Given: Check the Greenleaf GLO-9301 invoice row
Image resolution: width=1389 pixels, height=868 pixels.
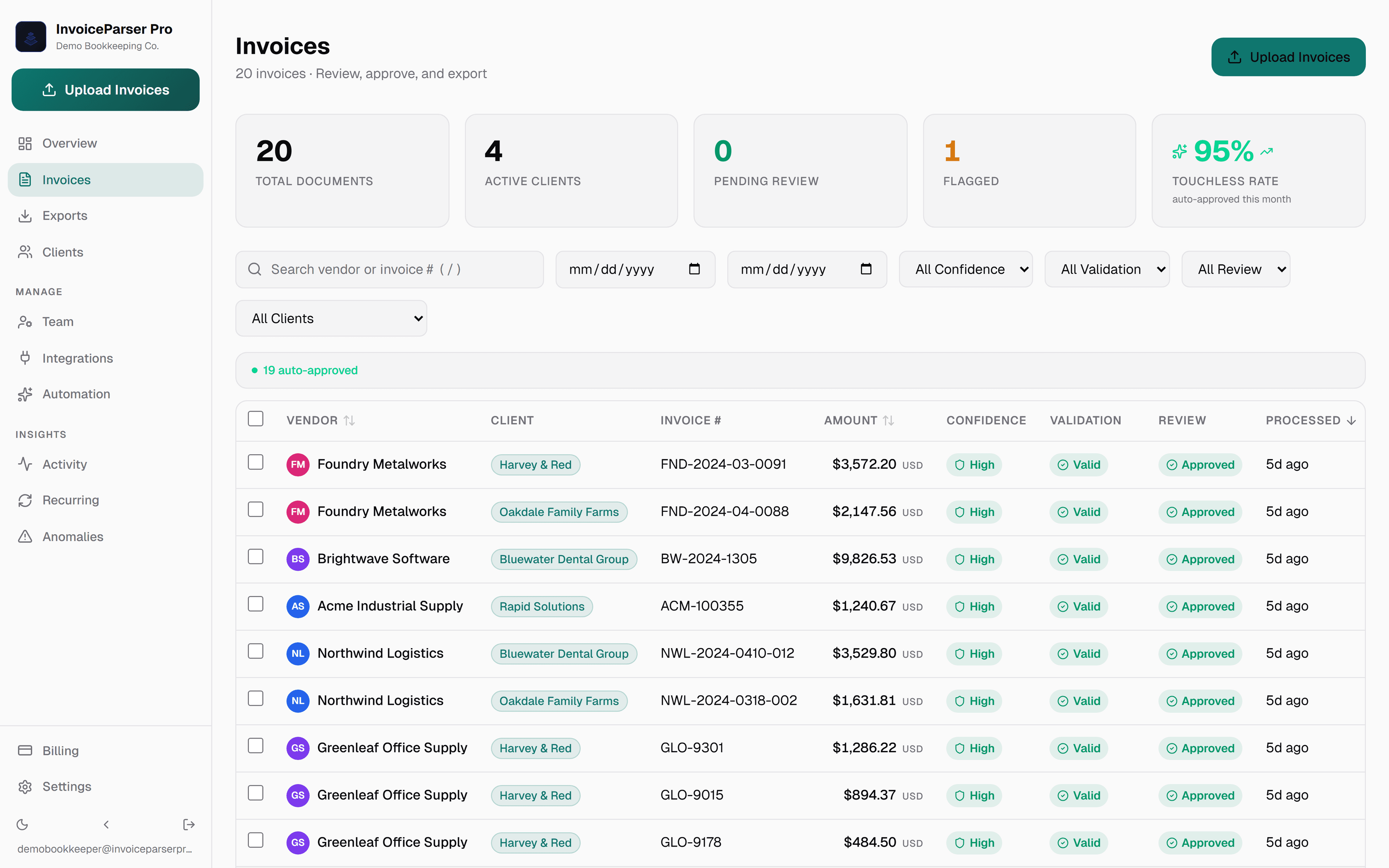Looking at the screenshot, I should 255,746.
